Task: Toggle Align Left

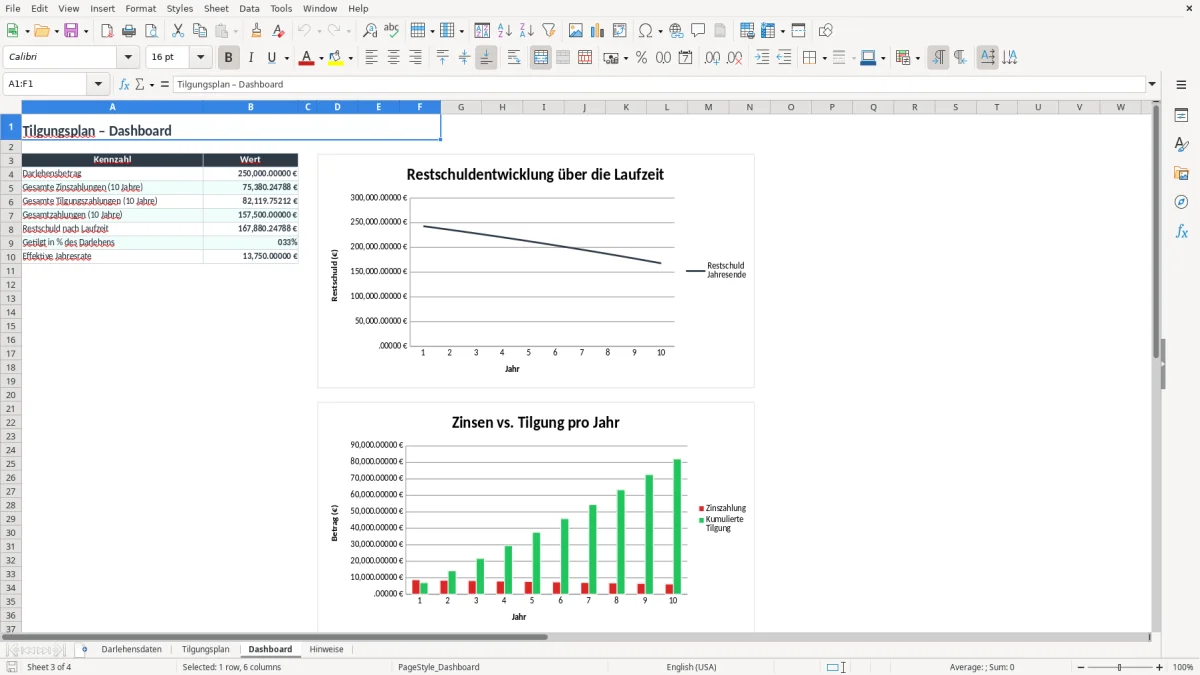Action: coord(372,58)
